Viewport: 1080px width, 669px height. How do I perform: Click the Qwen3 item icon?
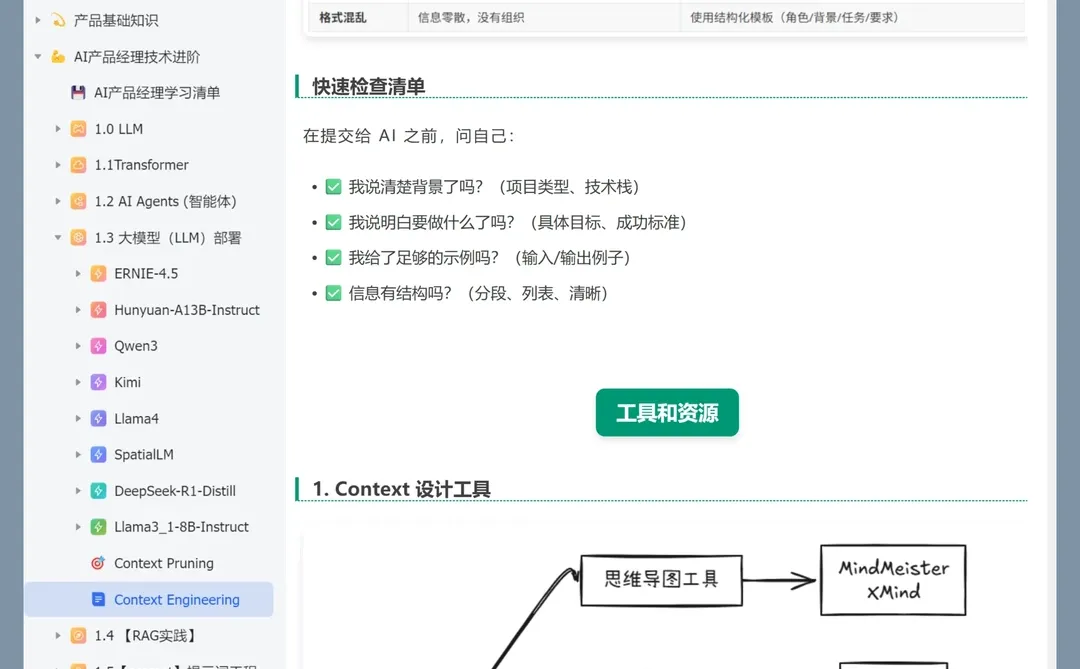[x=96, y=345]
